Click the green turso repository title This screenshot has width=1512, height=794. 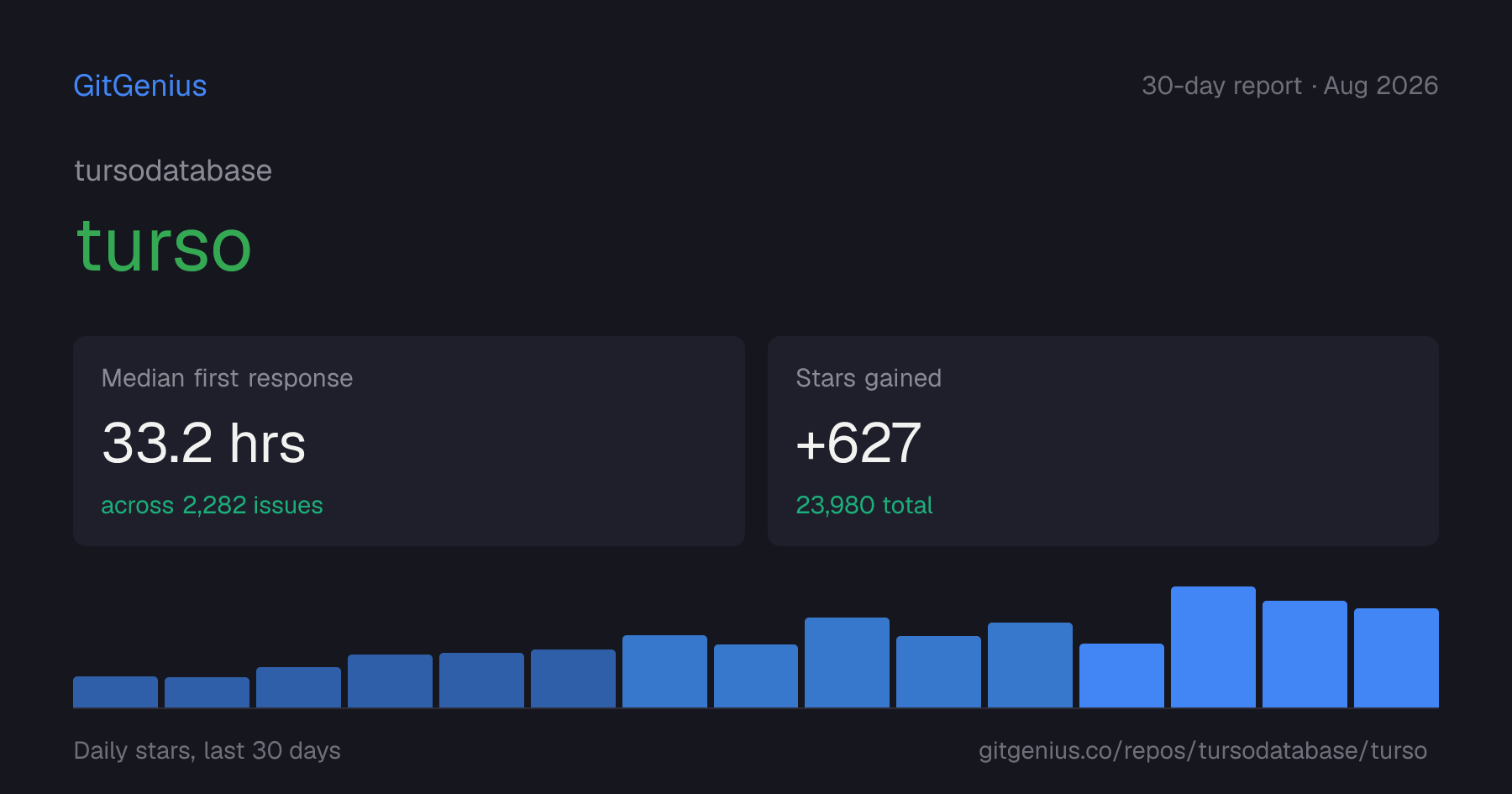164,246
